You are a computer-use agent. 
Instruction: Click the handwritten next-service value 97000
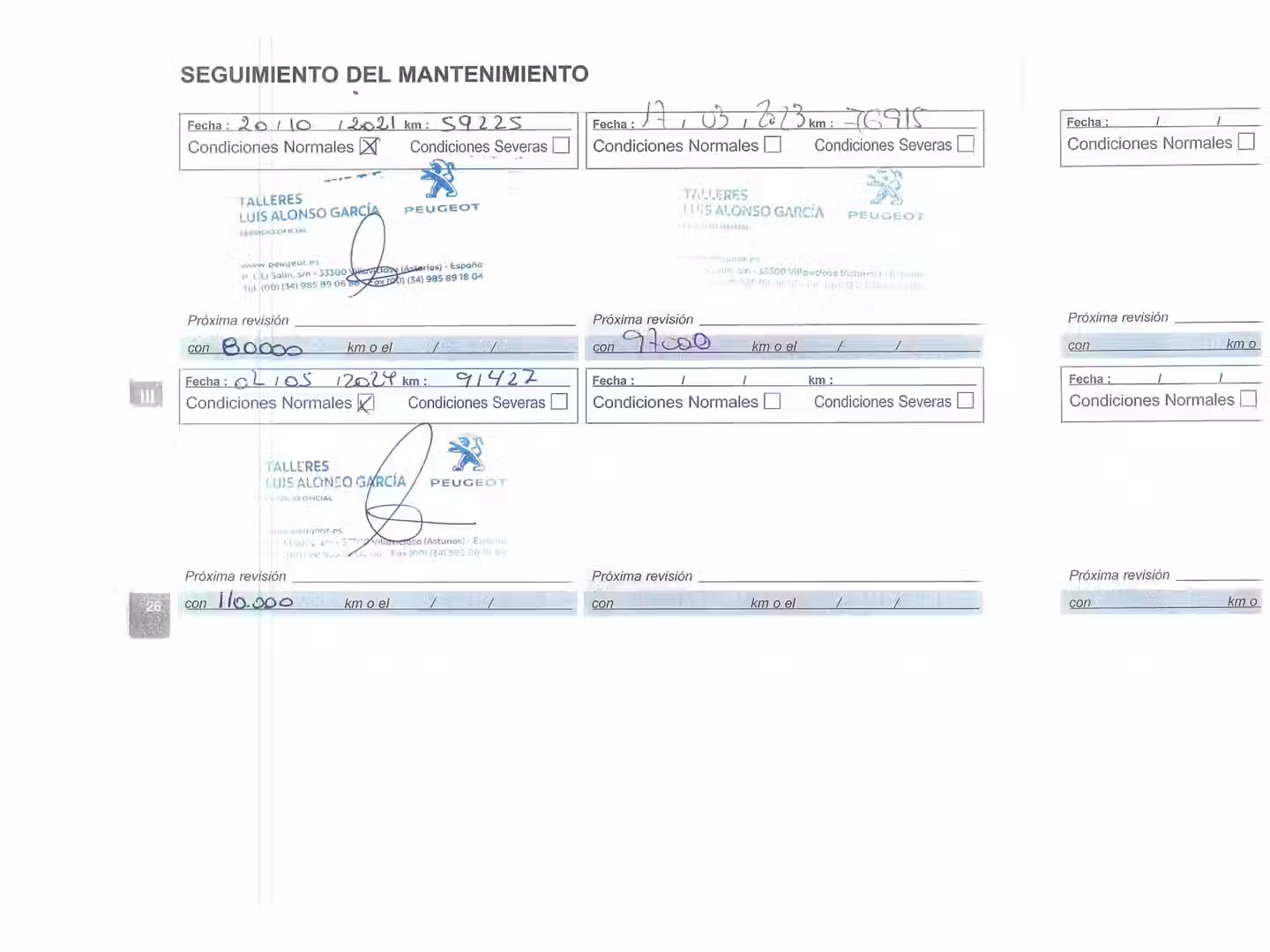[x=666, y=341]
